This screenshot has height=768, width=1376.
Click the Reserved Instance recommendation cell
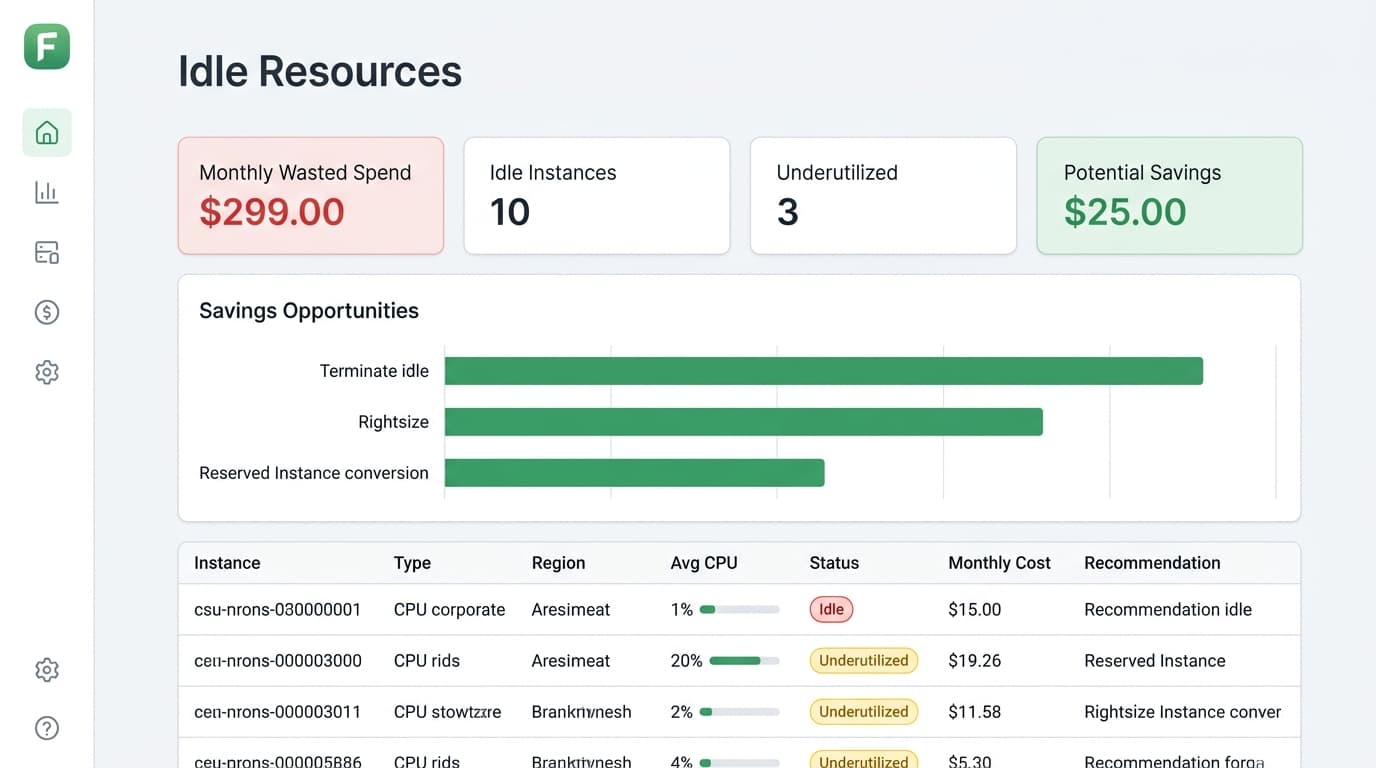click(x=1155, y=661)
